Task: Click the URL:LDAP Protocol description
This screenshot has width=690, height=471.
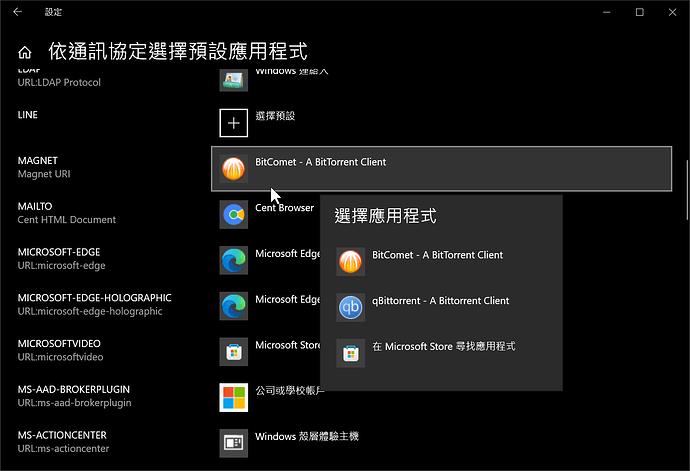Action: click(59, 82)
